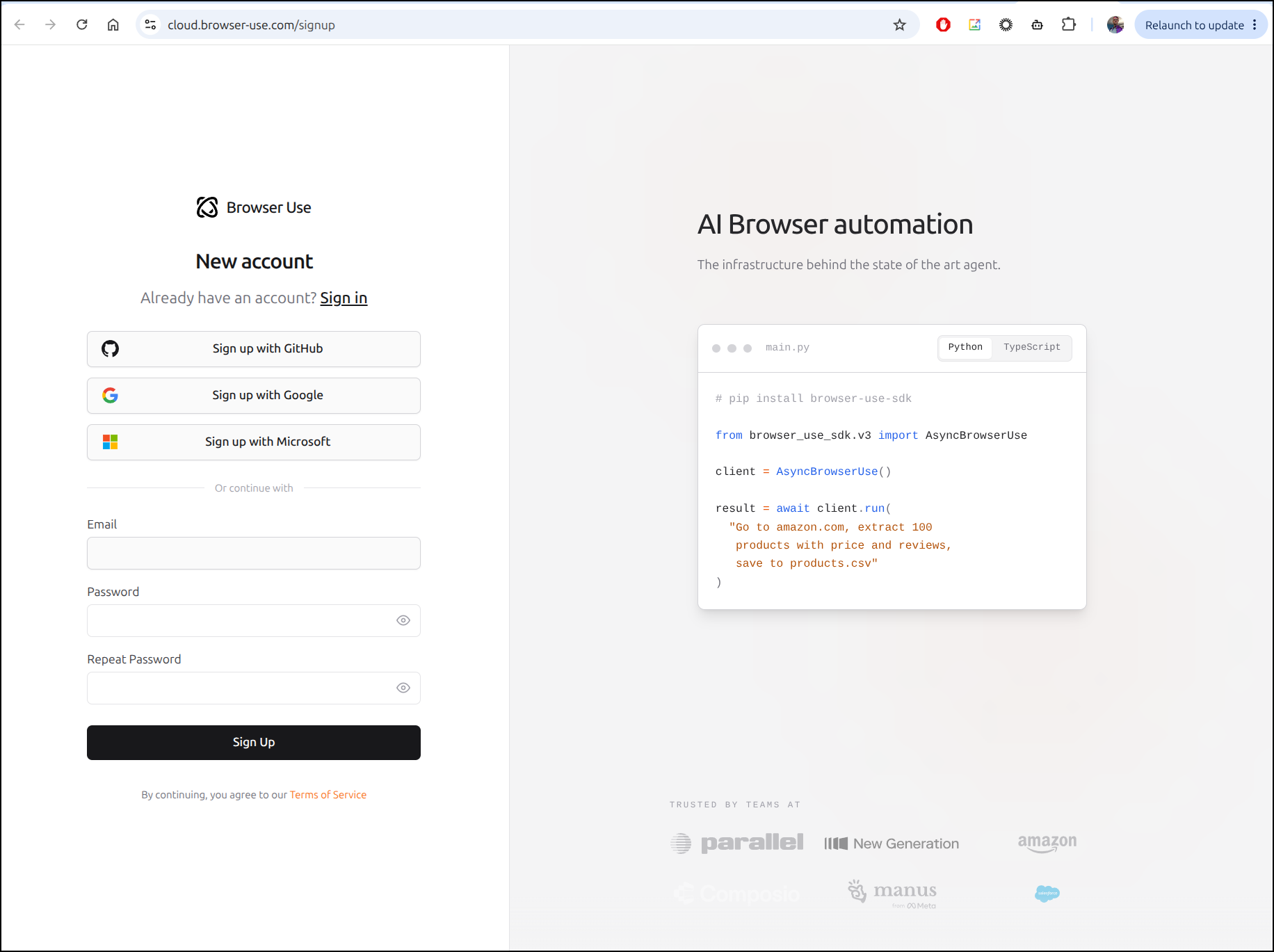The image size is (1274, 952).
Task: Open the colorful pencil note extension
Action: click(974, 25)
